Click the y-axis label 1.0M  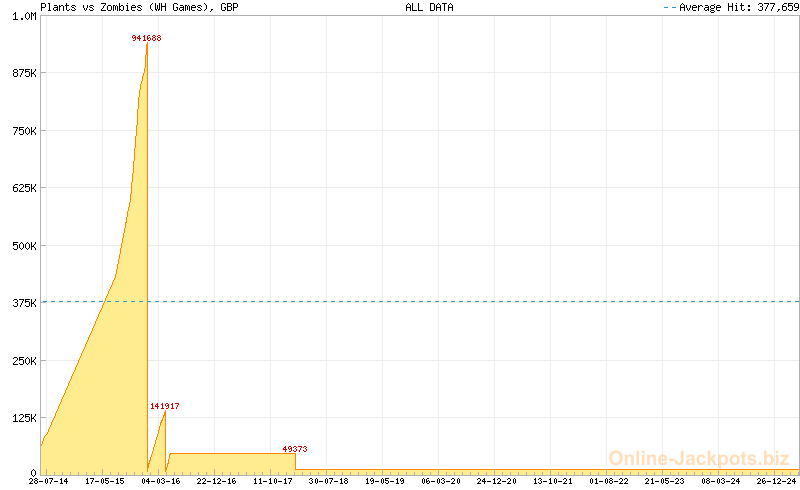[24, 16]
